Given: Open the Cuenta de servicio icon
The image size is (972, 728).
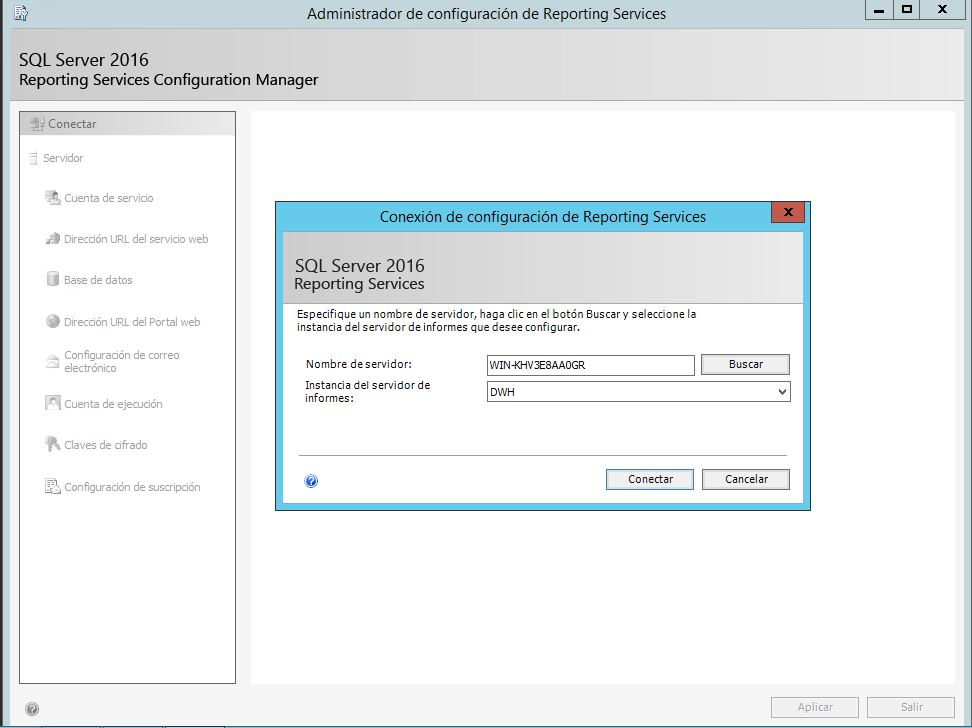Looking at the screenshot, I should point(53,198).
